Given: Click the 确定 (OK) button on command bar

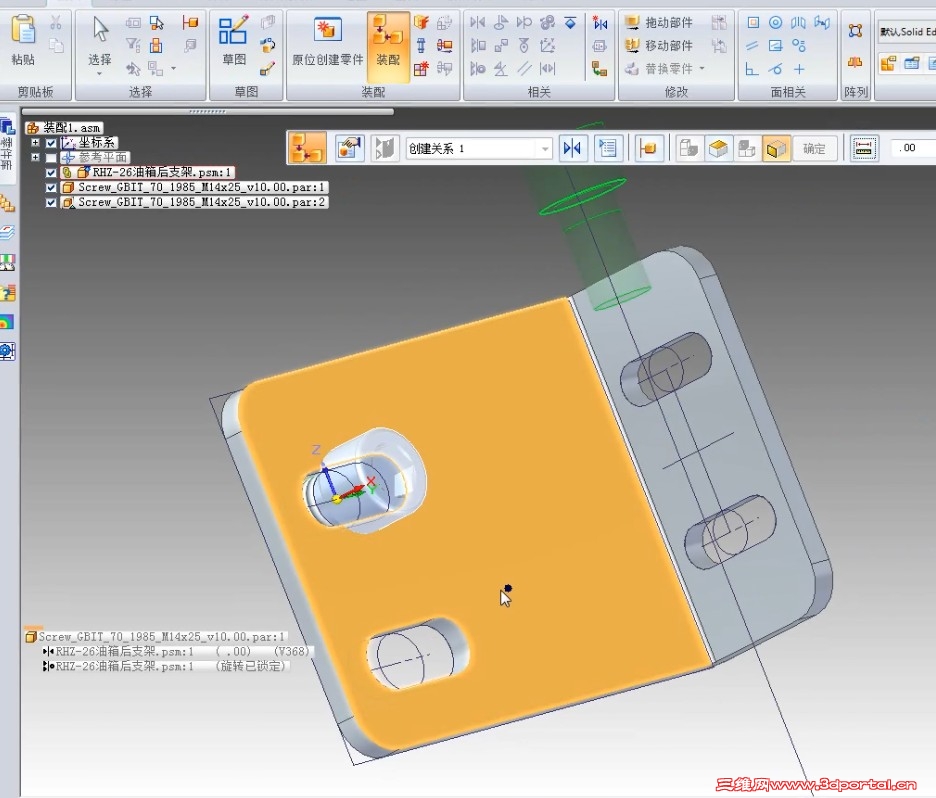Looking at the screenshot, I should [814, 149].
